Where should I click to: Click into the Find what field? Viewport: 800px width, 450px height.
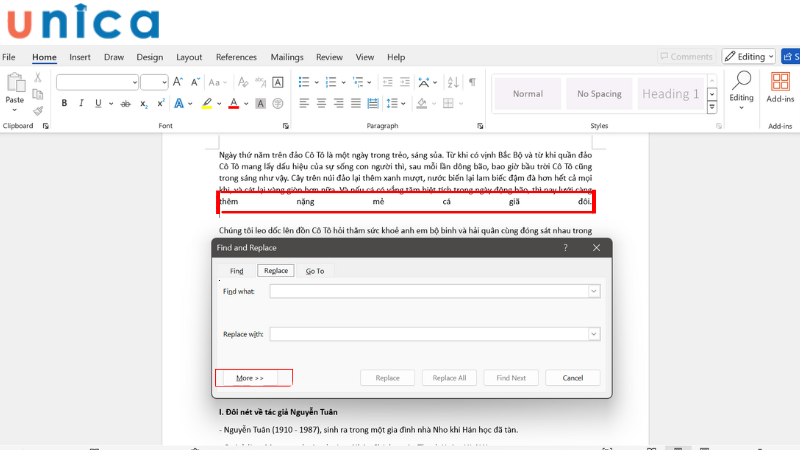[429, 291]
